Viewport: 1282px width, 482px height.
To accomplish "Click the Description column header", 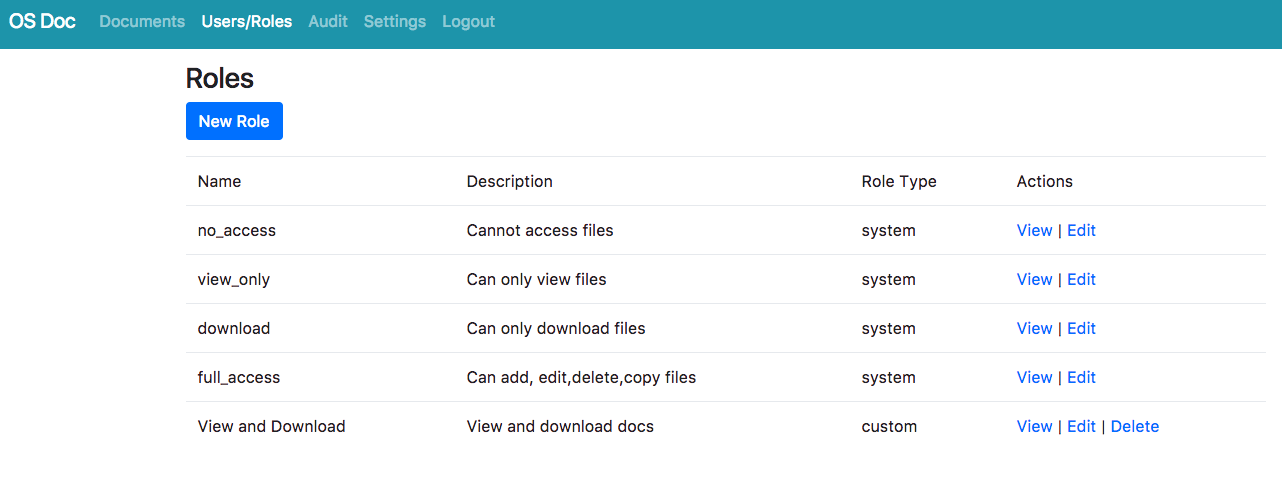I will pos(509,181).
